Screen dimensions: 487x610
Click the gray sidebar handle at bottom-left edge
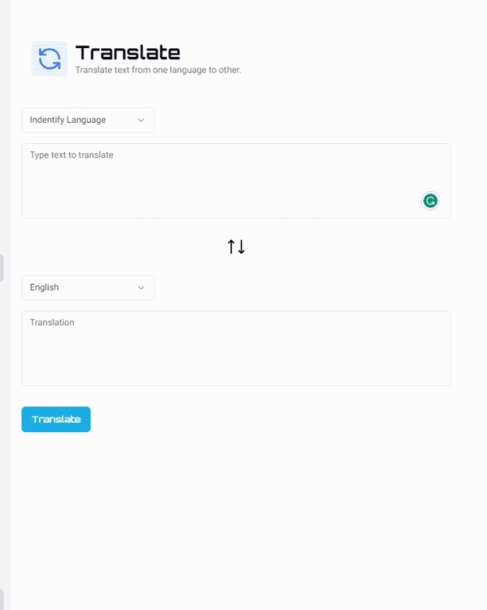[x=2, y=599]
